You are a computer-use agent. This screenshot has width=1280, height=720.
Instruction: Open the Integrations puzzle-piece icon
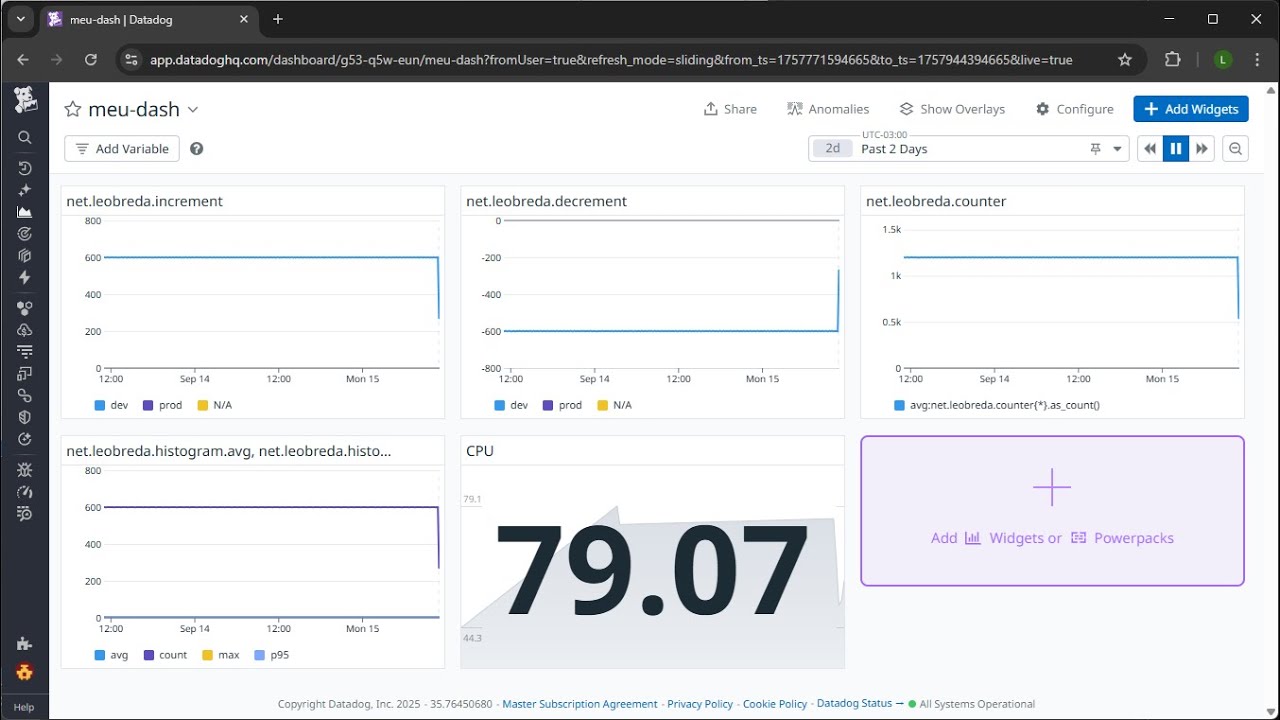(25, 644)
